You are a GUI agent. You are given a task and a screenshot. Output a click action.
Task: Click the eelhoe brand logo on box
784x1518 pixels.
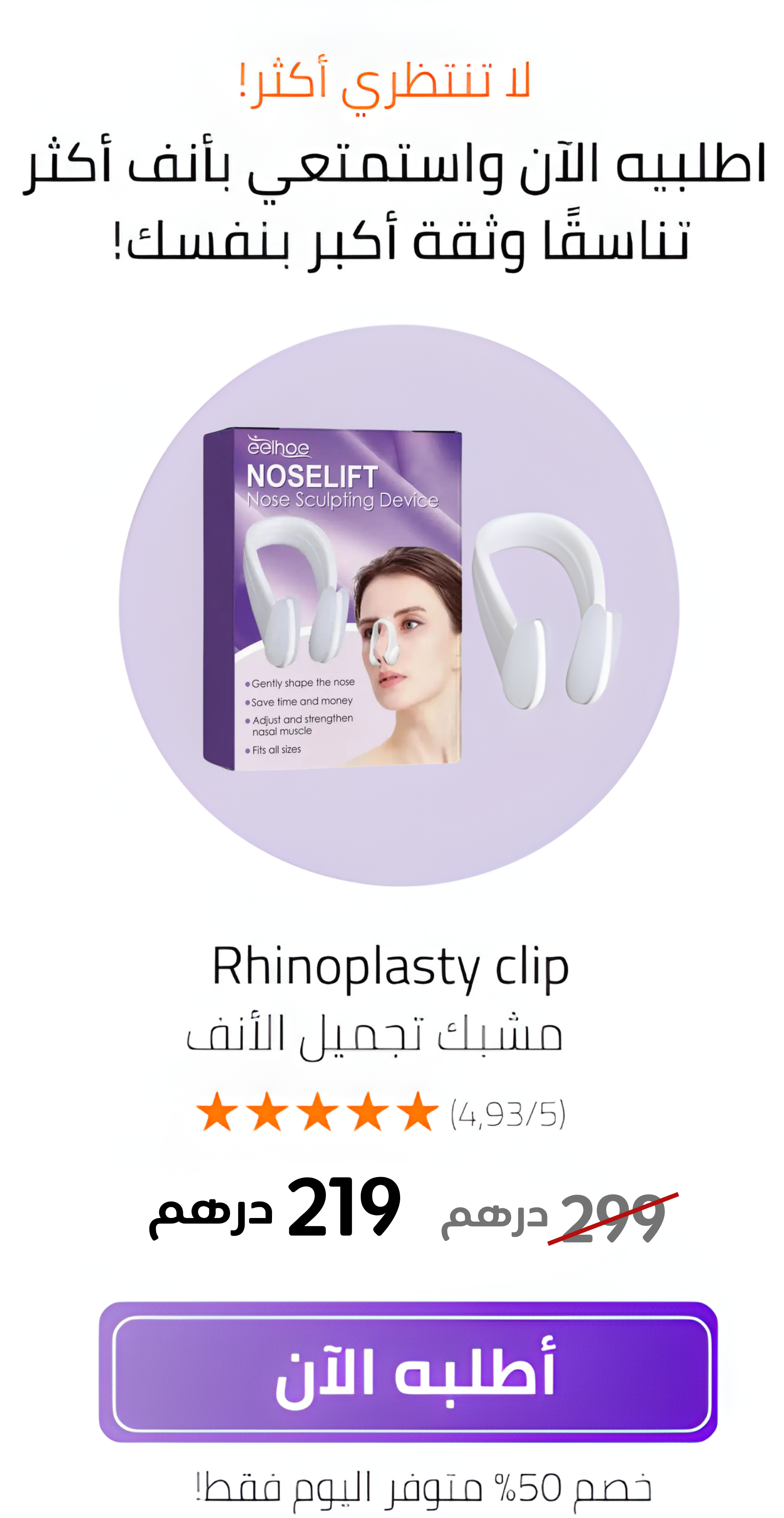[278, 447]
